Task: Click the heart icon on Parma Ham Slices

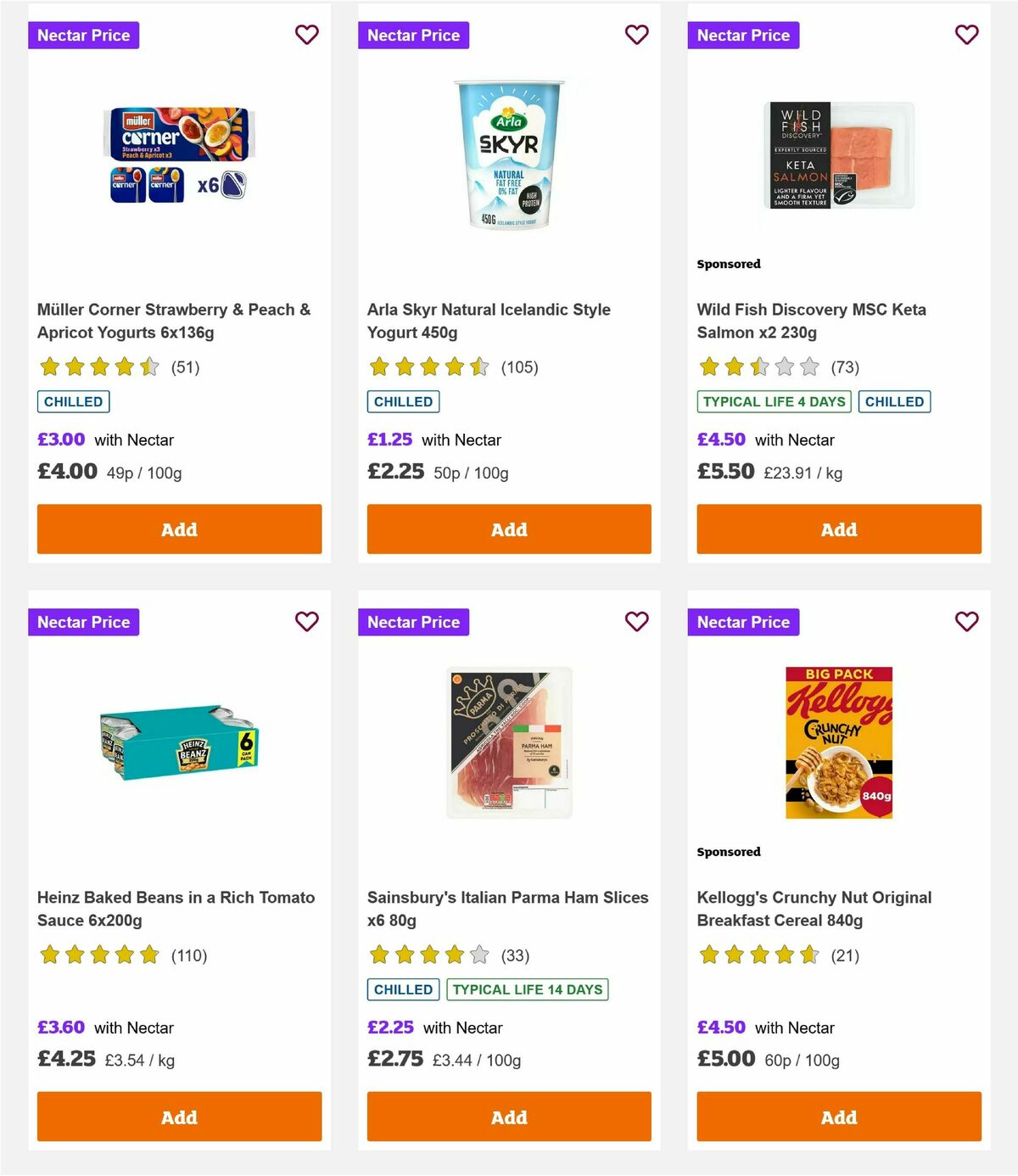Action: 636,622
